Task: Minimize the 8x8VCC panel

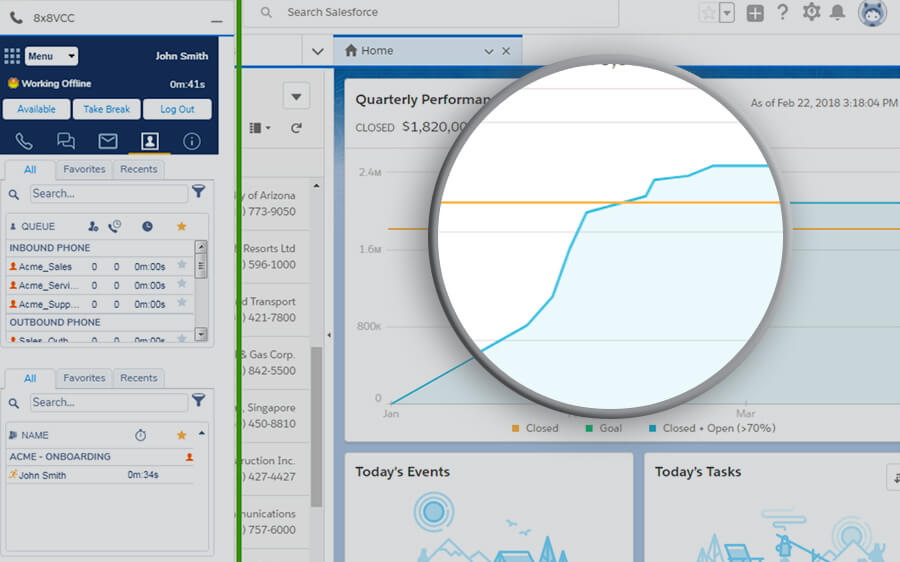Action: [216, 21]
